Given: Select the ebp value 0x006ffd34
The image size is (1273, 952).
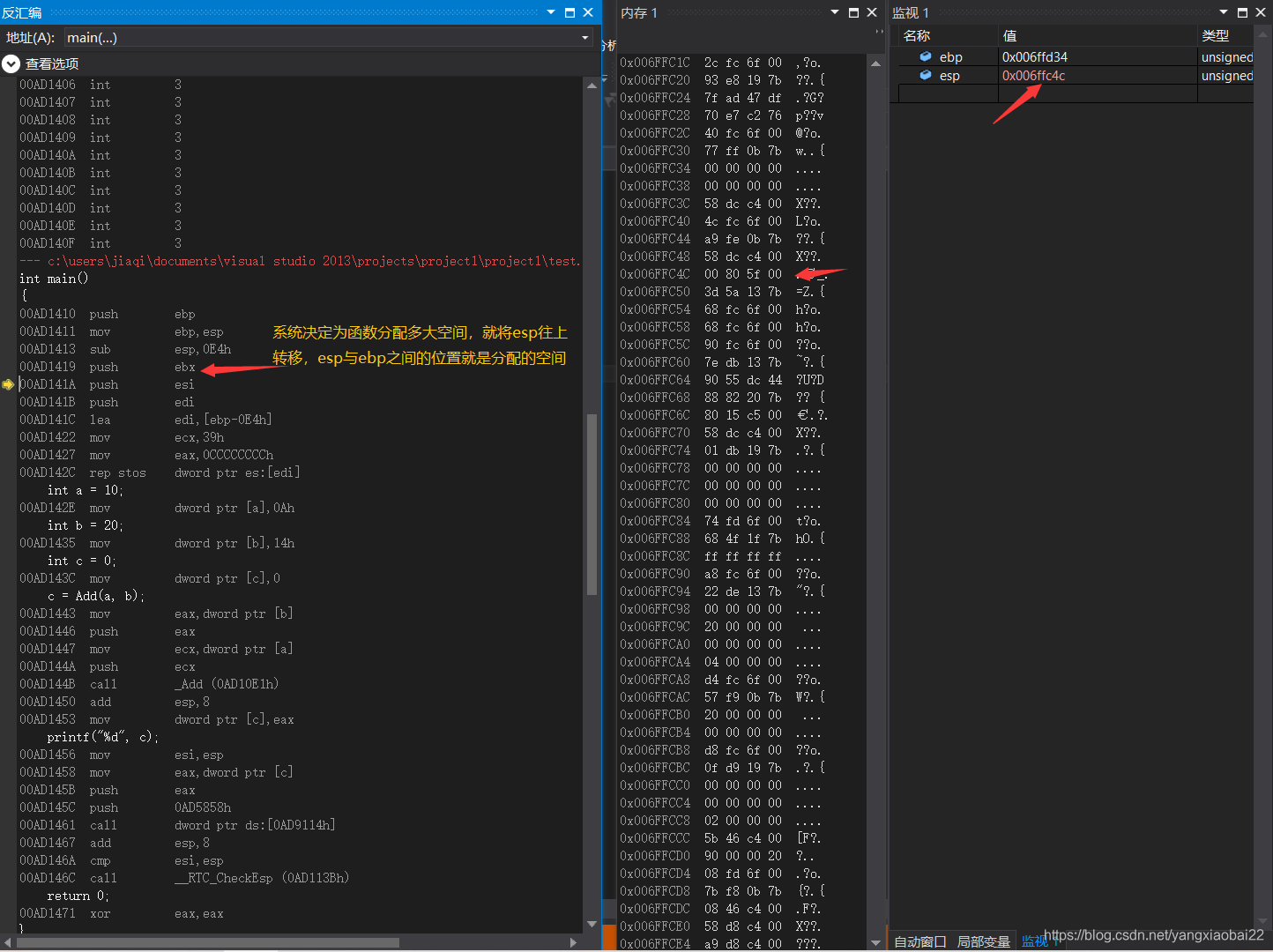Looking at the screenshot, I should coord(1035,57).
